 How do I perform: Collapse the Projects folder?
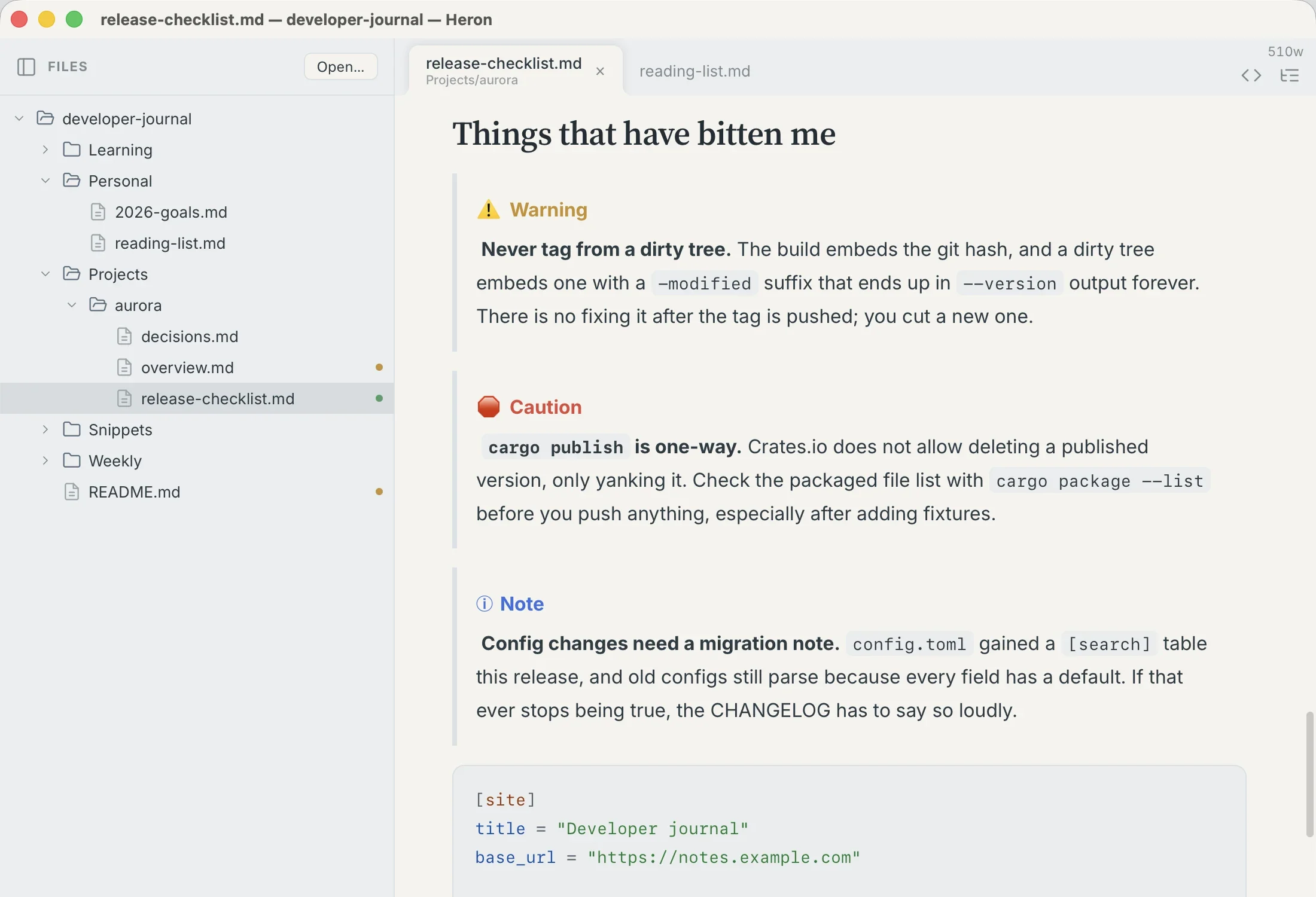tap(45, 274)
